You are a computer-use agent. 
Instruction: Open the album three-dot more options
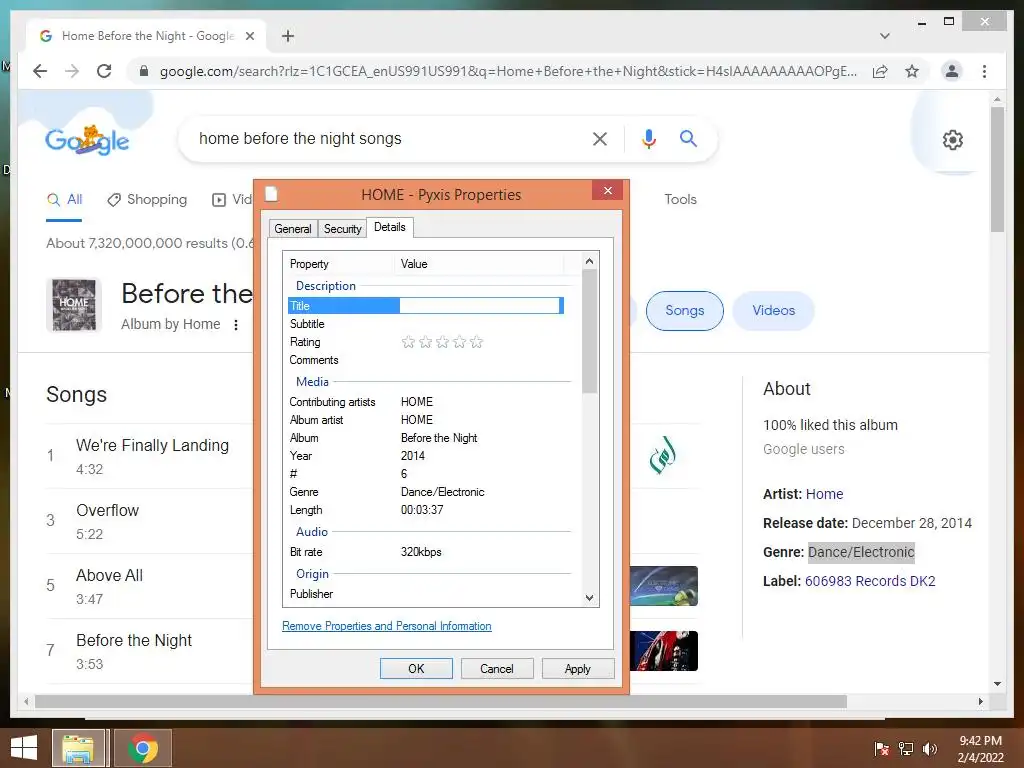236,325
